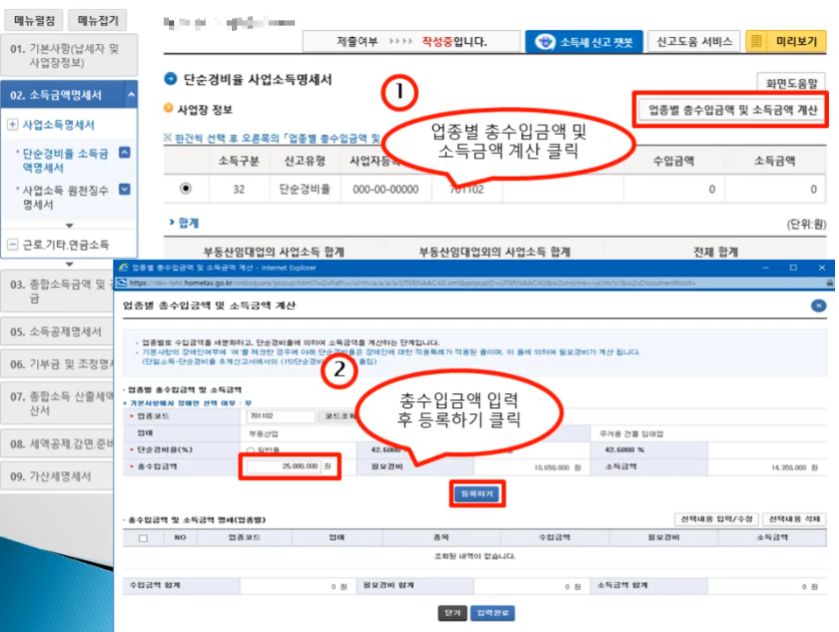Click the 메뉴펼침 button
Screen dimensions: 839x632
[34, 20]
